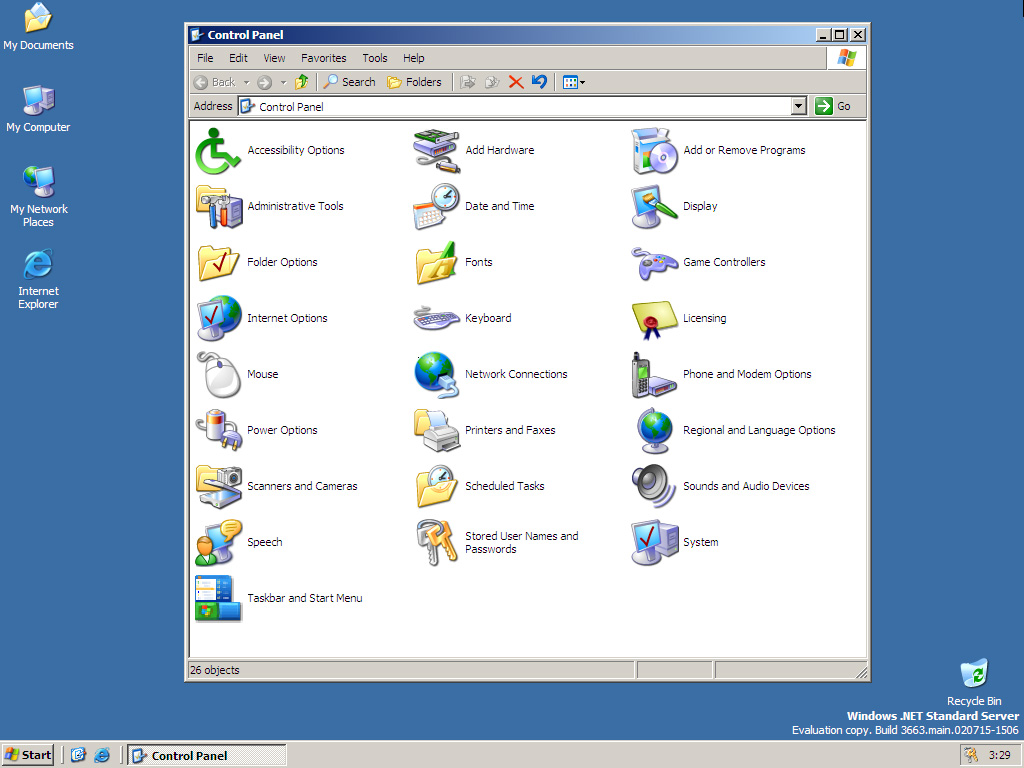Click the Search toolbar button
Image resolution: width=1024 pixels, height=768 pixels.
[349, 82]
